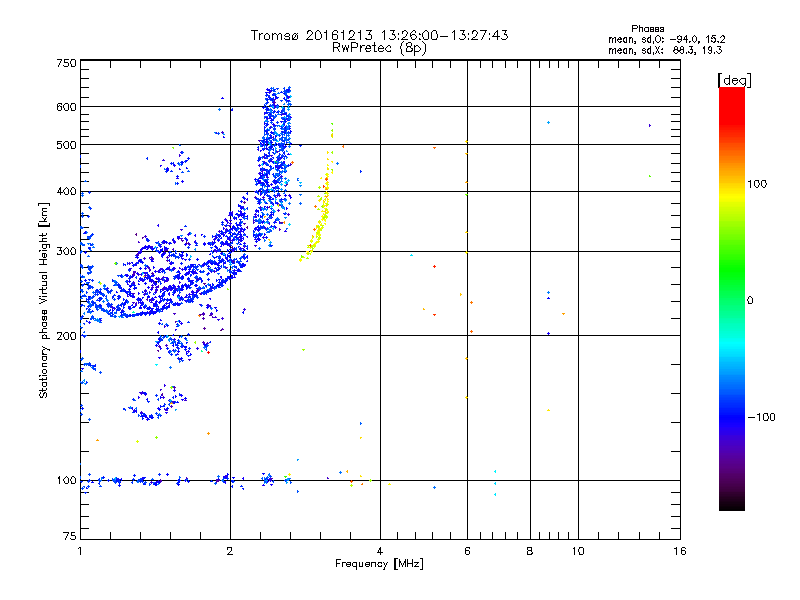Click the y-axis label "400"
The height and width of the screenshot is (600, 800).
pos(66,192)
